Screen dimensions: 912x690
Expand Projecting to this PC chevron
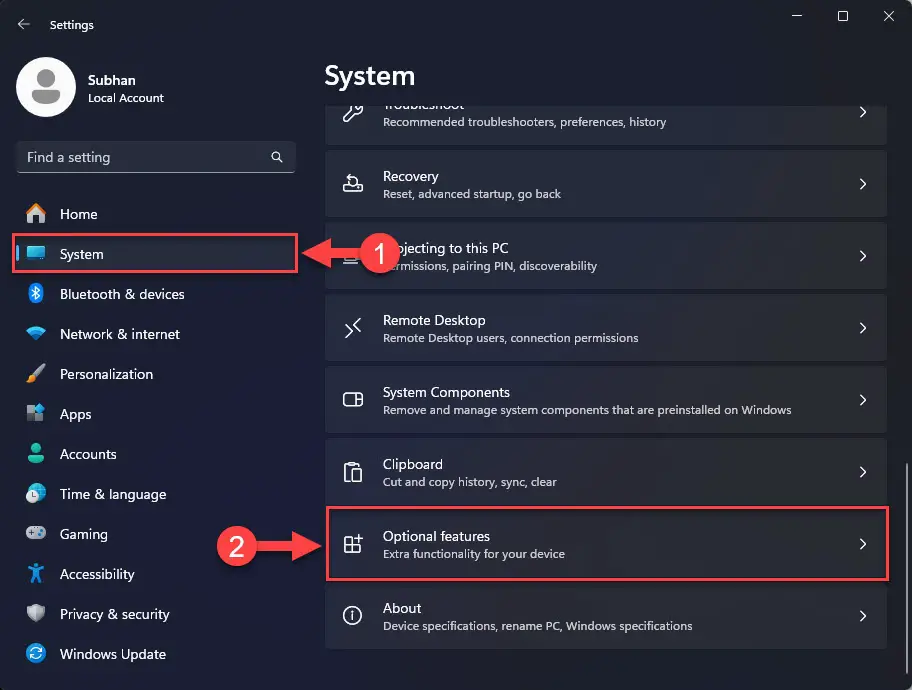863,256
